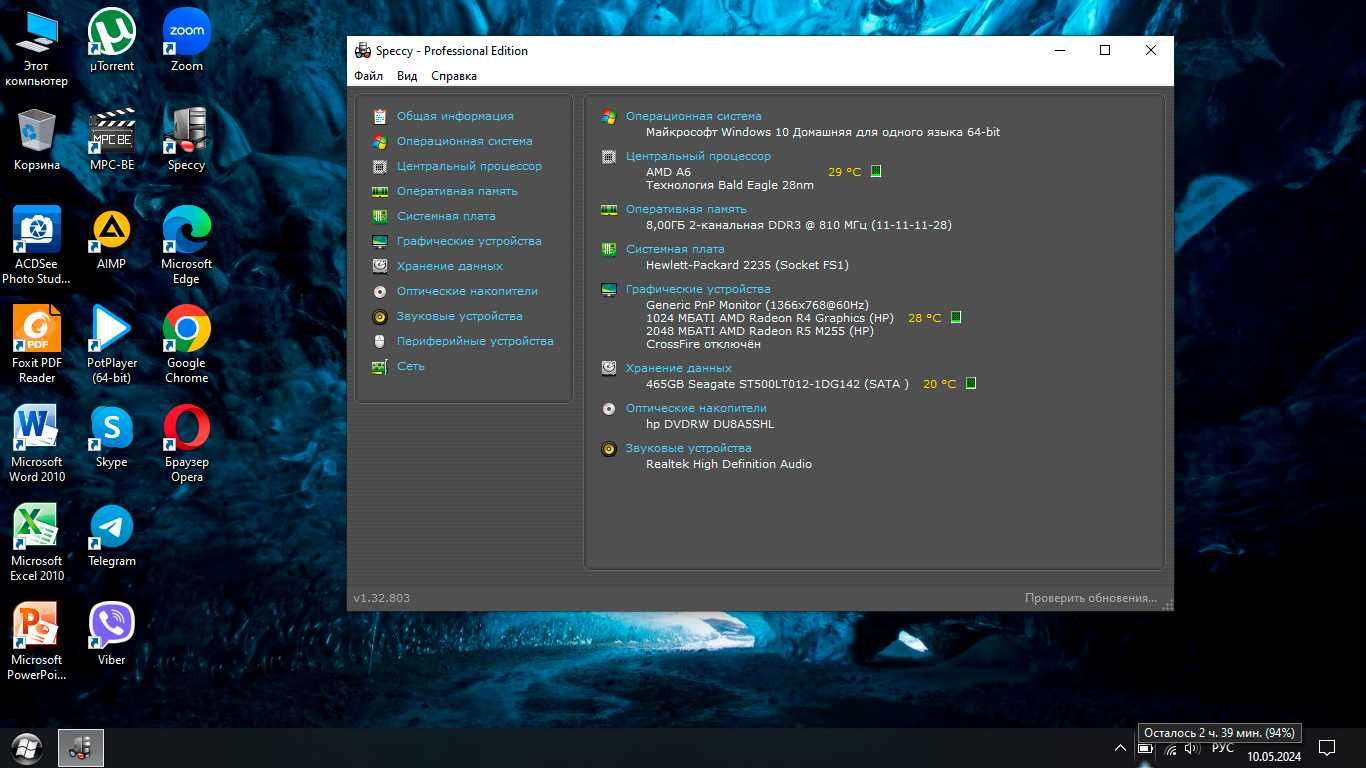Viewport: 1366px width, 768px height.
Task: Open the µTorrent desktop shortcut
Action: click(x=112, y=40)
